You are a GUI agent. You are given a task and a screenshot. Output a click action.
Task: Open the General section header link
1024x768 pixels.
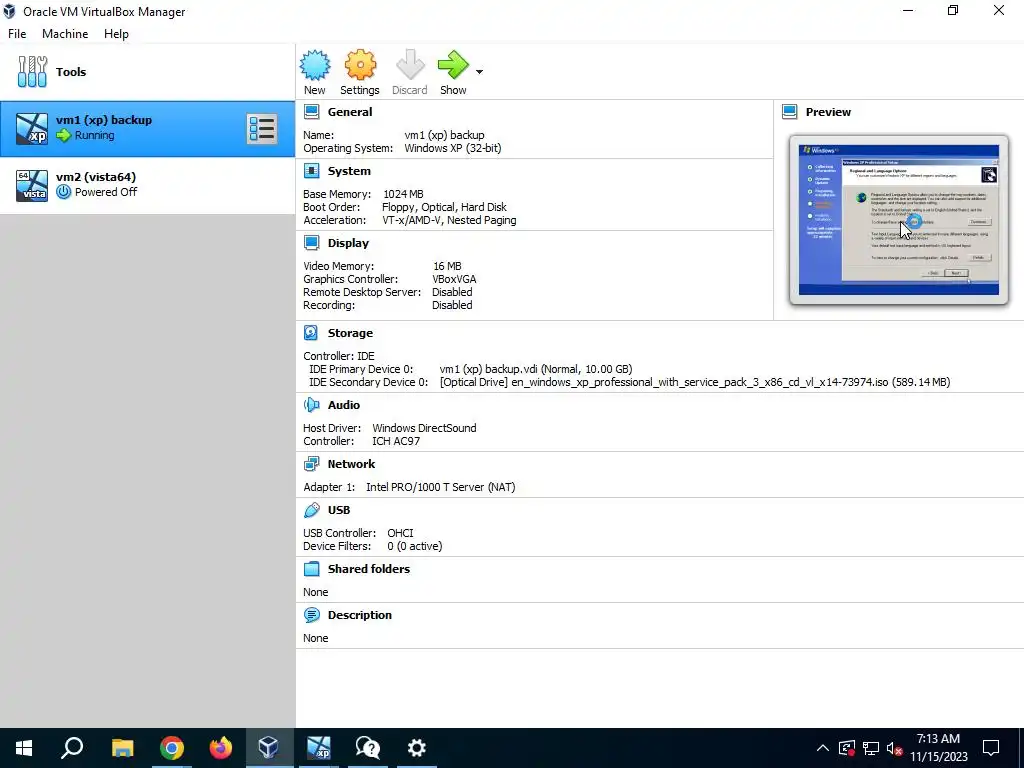pos(350,112)
